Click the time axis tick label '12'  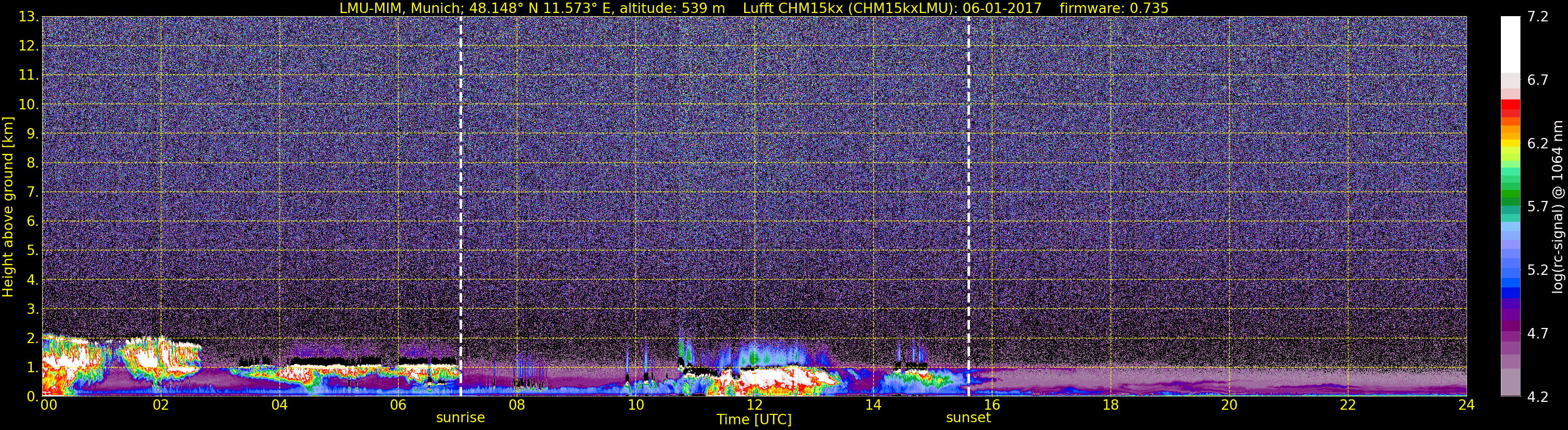754,405
